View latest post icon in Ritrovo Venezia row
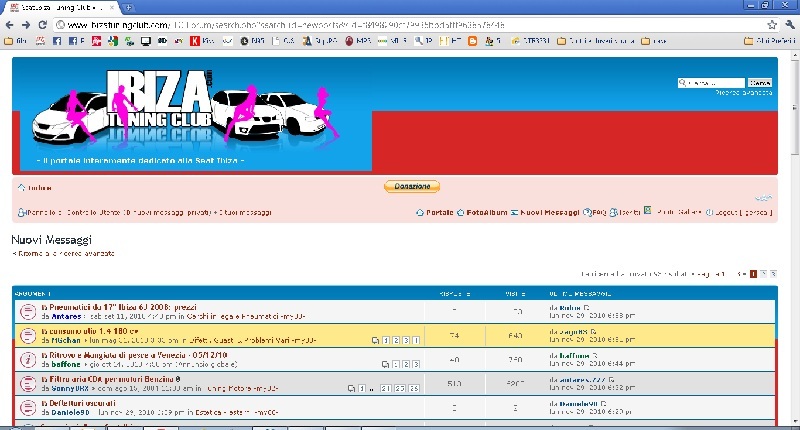This screenshot has width=800, height=430. [594, 356]
